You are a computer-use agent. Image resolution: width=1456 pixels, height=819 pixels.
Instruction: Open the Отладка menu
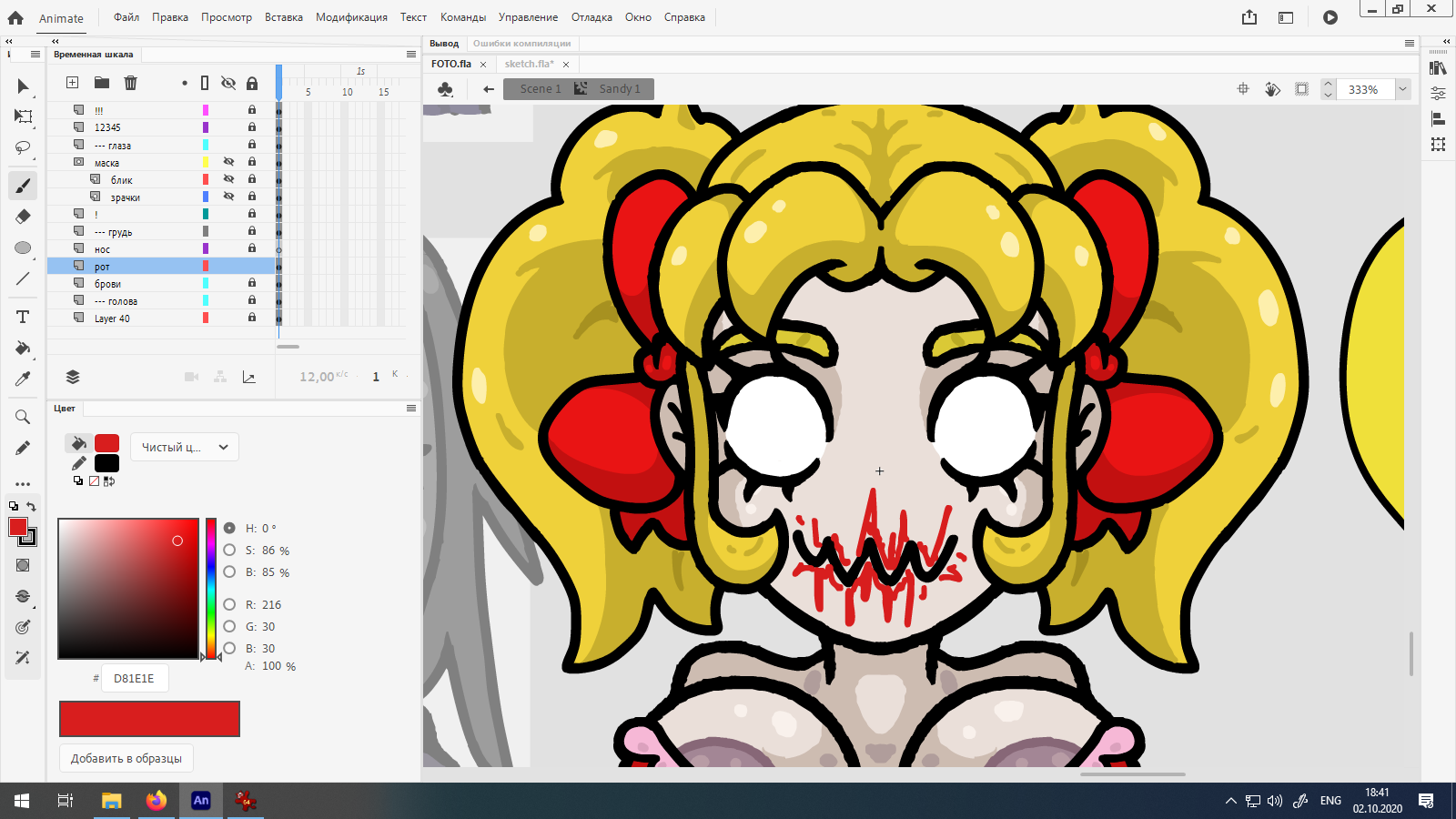click(x=591, y=17)
